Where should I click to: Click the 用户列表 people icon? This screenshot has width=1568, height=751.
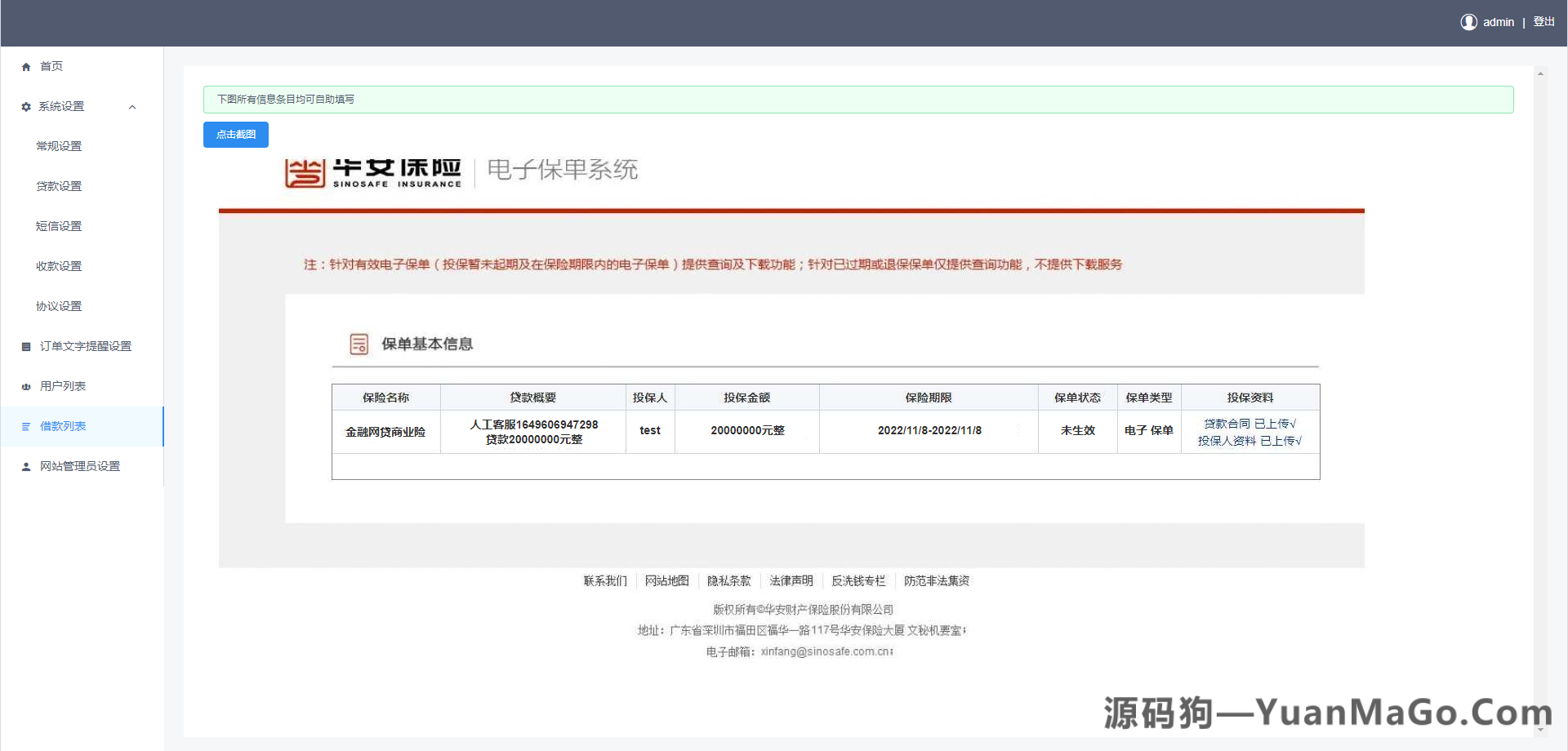[x=25, y=386]
